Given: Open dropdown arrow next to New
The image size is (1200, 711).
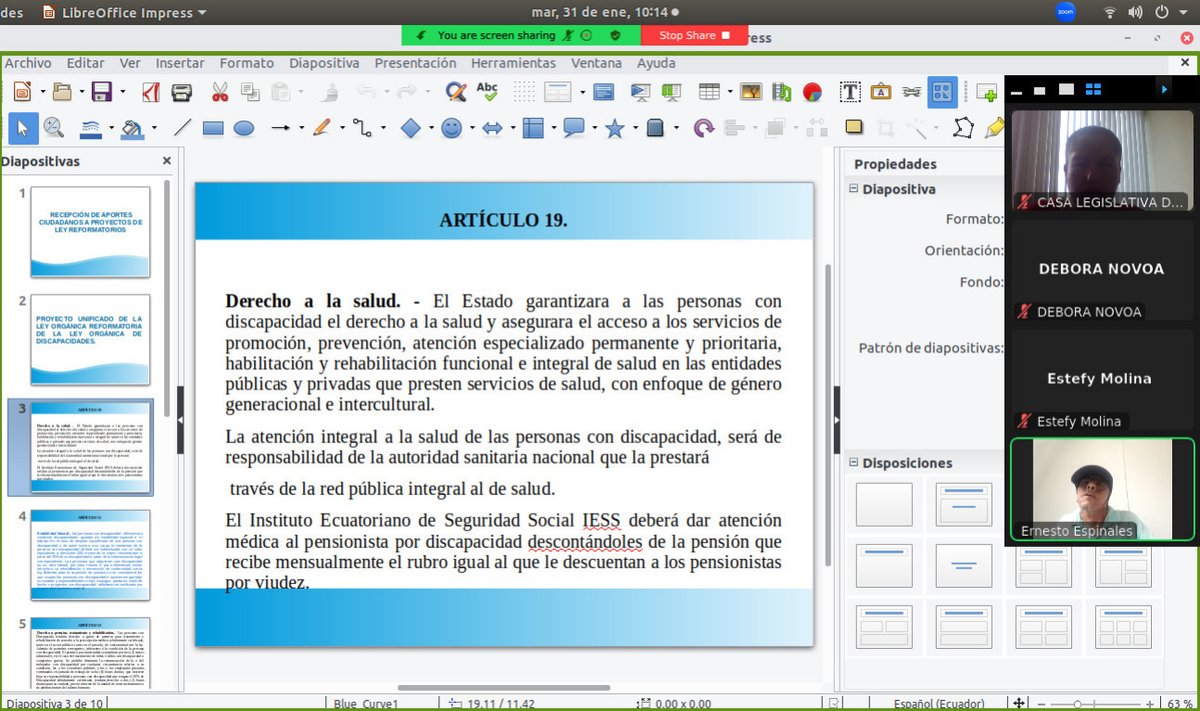Looking at the screenshot, I should 41,92.
